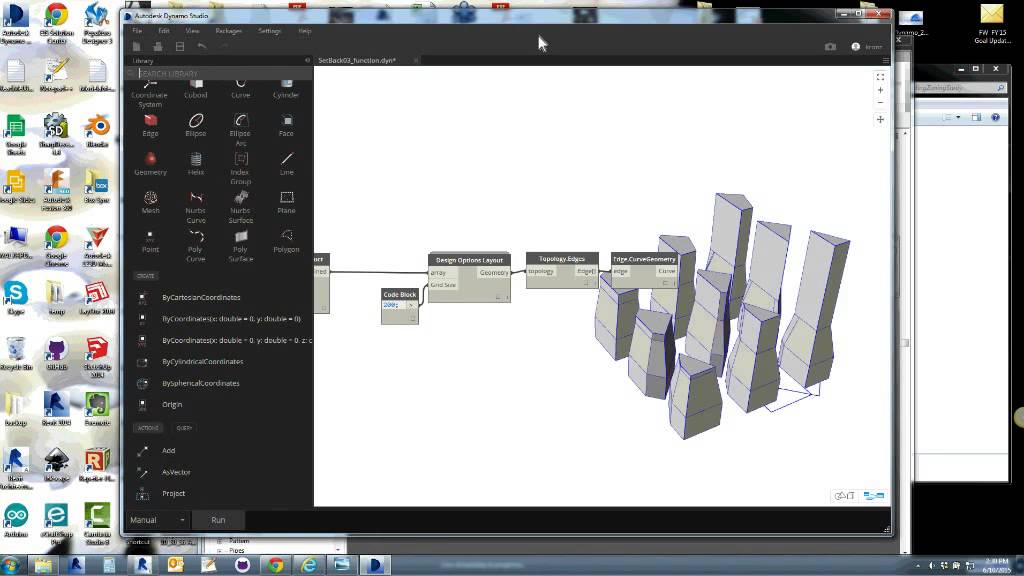Screen dimensions: 1024x576
Task: Open the Edit menu
Action: point(164,31)
